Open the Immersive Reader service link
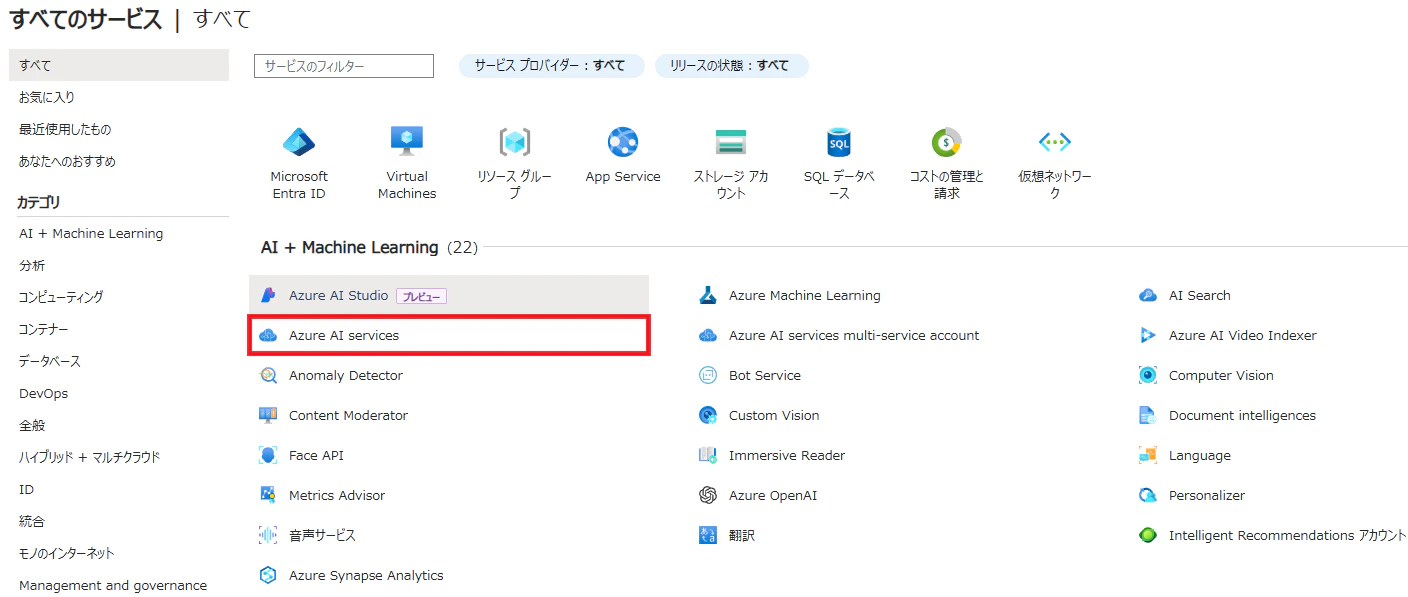Screen dimensions: 1408x597 [x=787, y=455]
